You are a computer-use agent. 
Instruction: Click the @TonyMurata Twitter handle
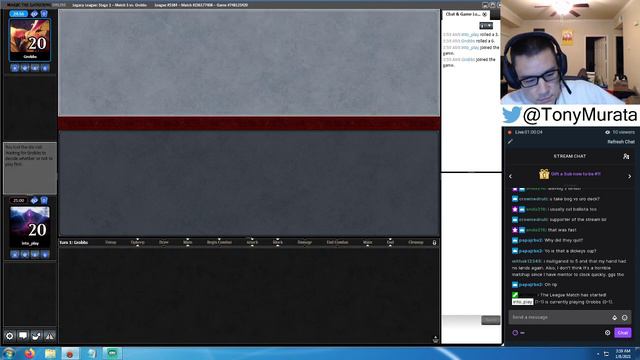tap(580, 115)
